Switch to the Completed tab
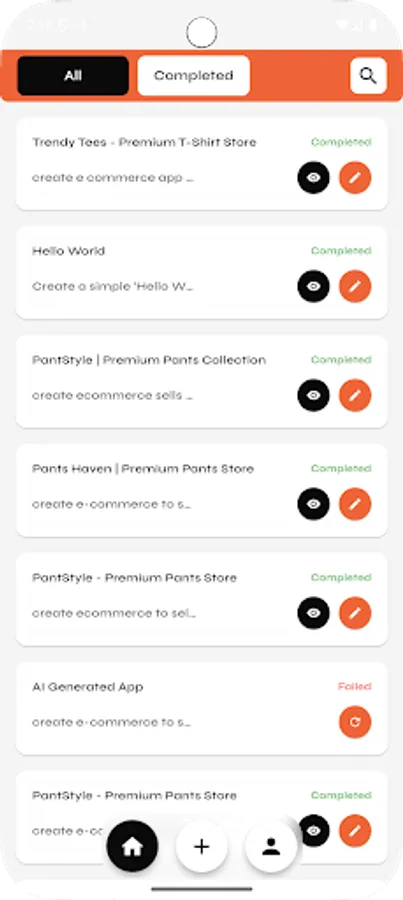The image size is (403, 900). coord(193,76)
